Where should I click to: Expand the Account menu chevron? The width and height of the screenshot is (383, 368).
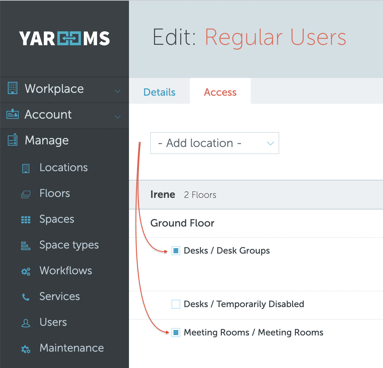tap(117, 117)
